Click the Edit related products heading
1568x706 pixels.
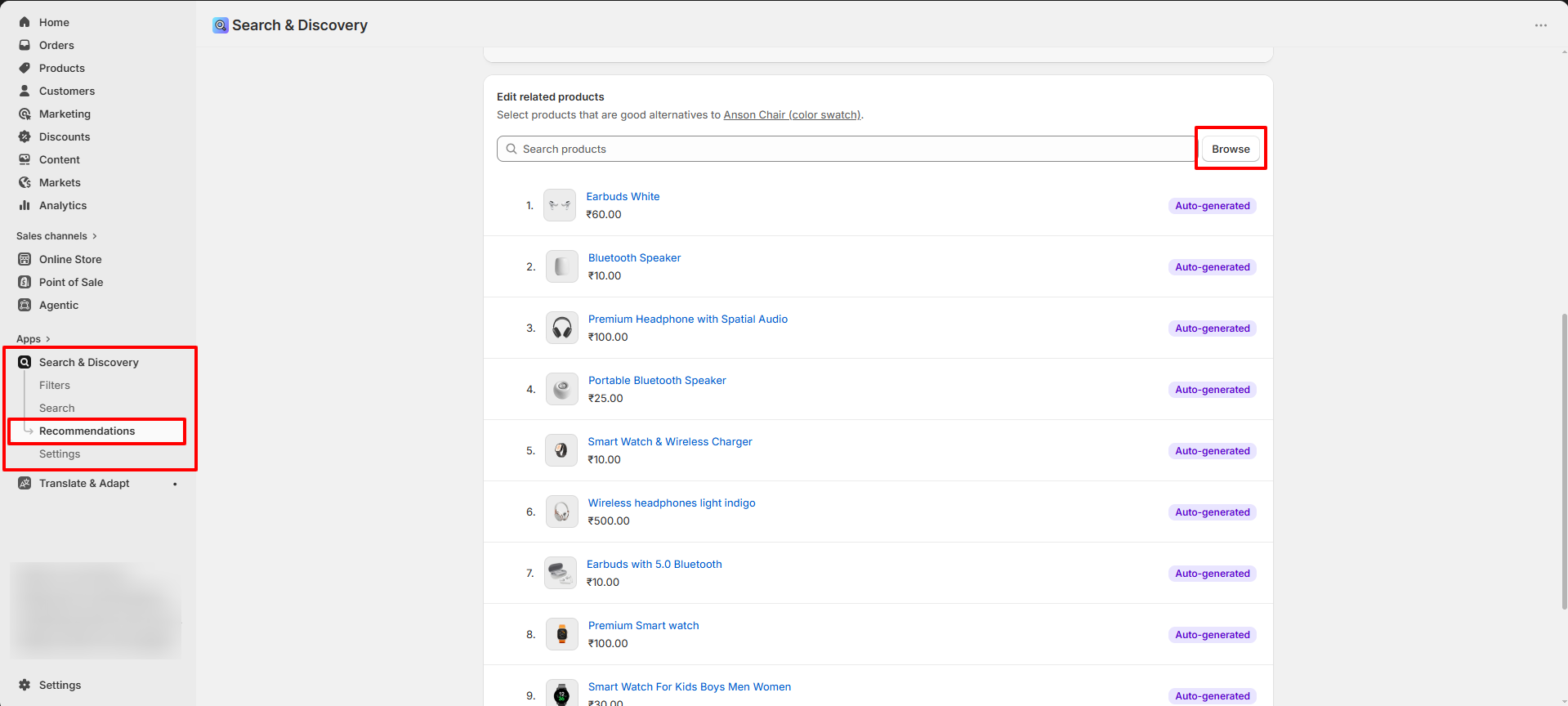[551, 96]
